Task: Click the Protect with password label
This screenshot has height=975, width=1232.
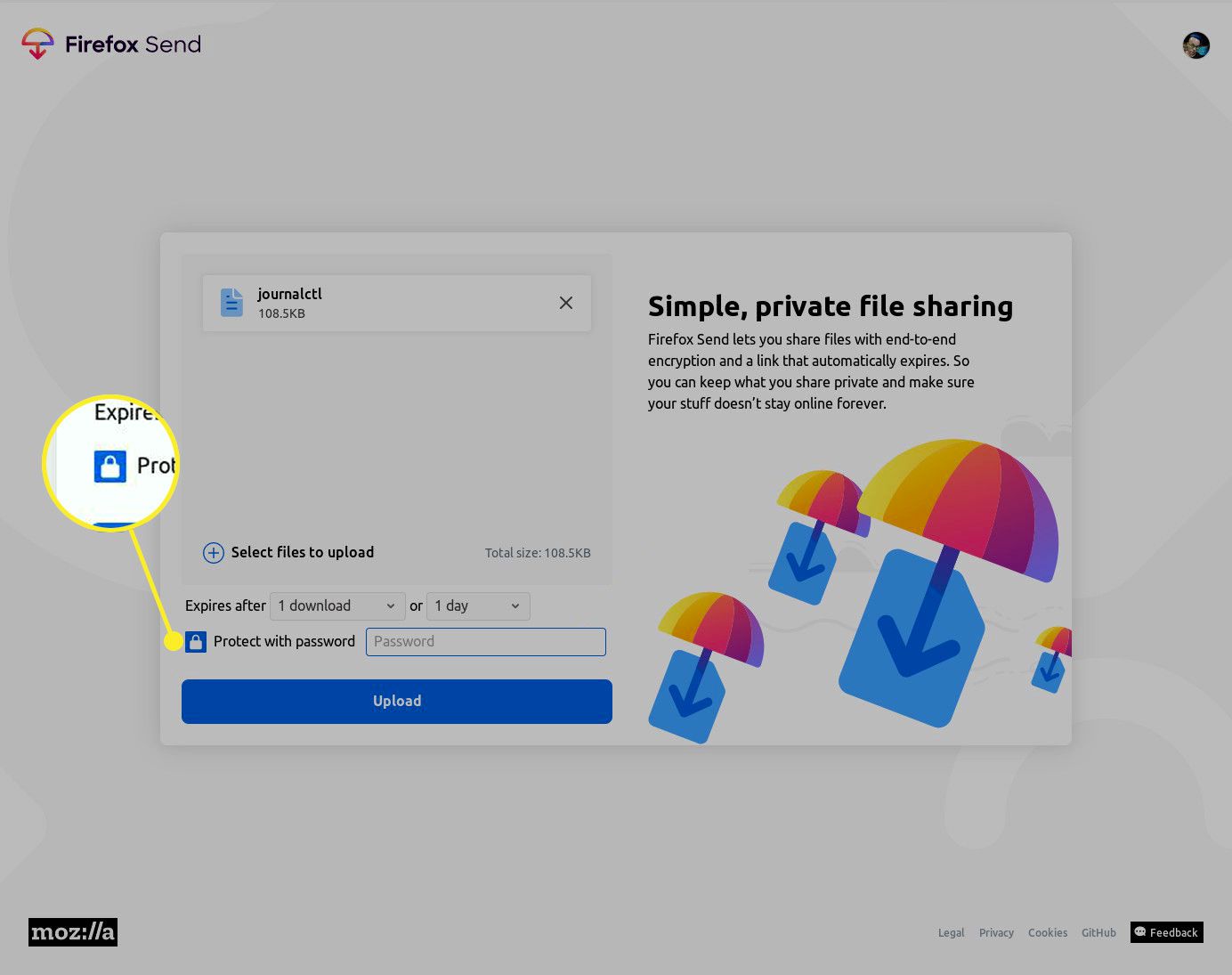Action: (x=284, y=642)
